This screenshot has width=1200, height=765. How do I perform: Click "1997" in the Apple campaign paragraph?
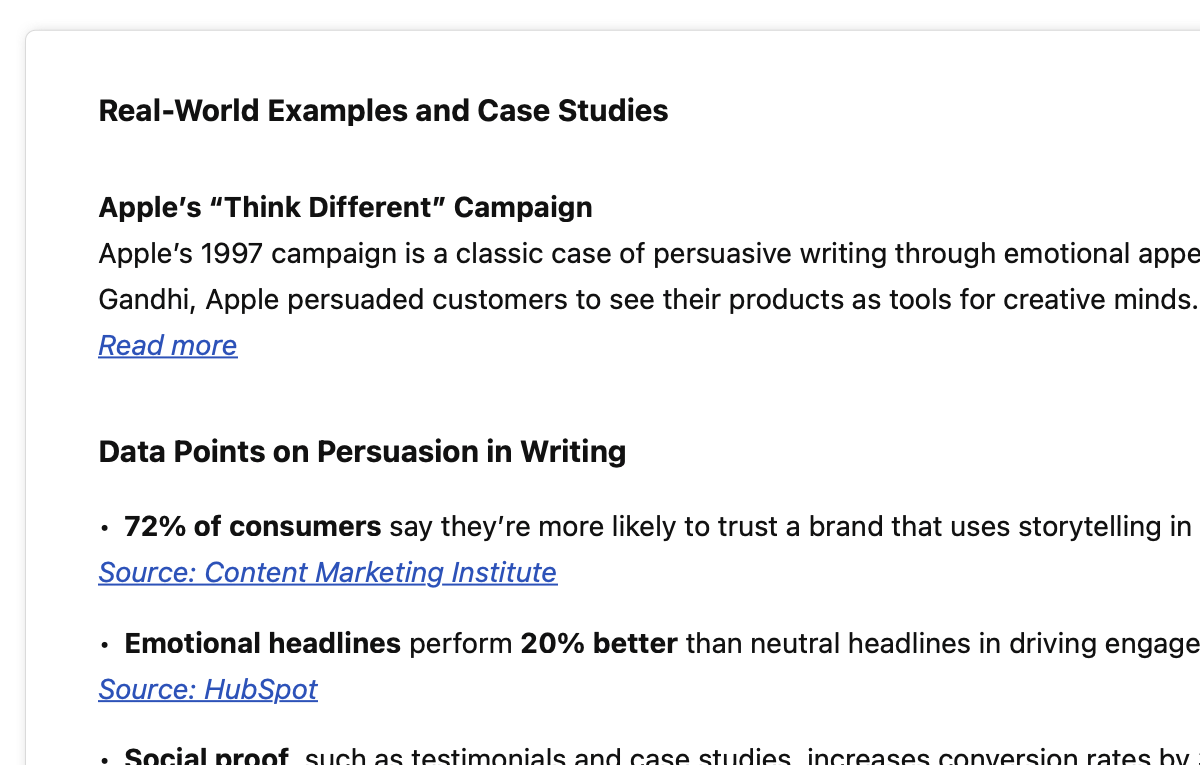232,254
